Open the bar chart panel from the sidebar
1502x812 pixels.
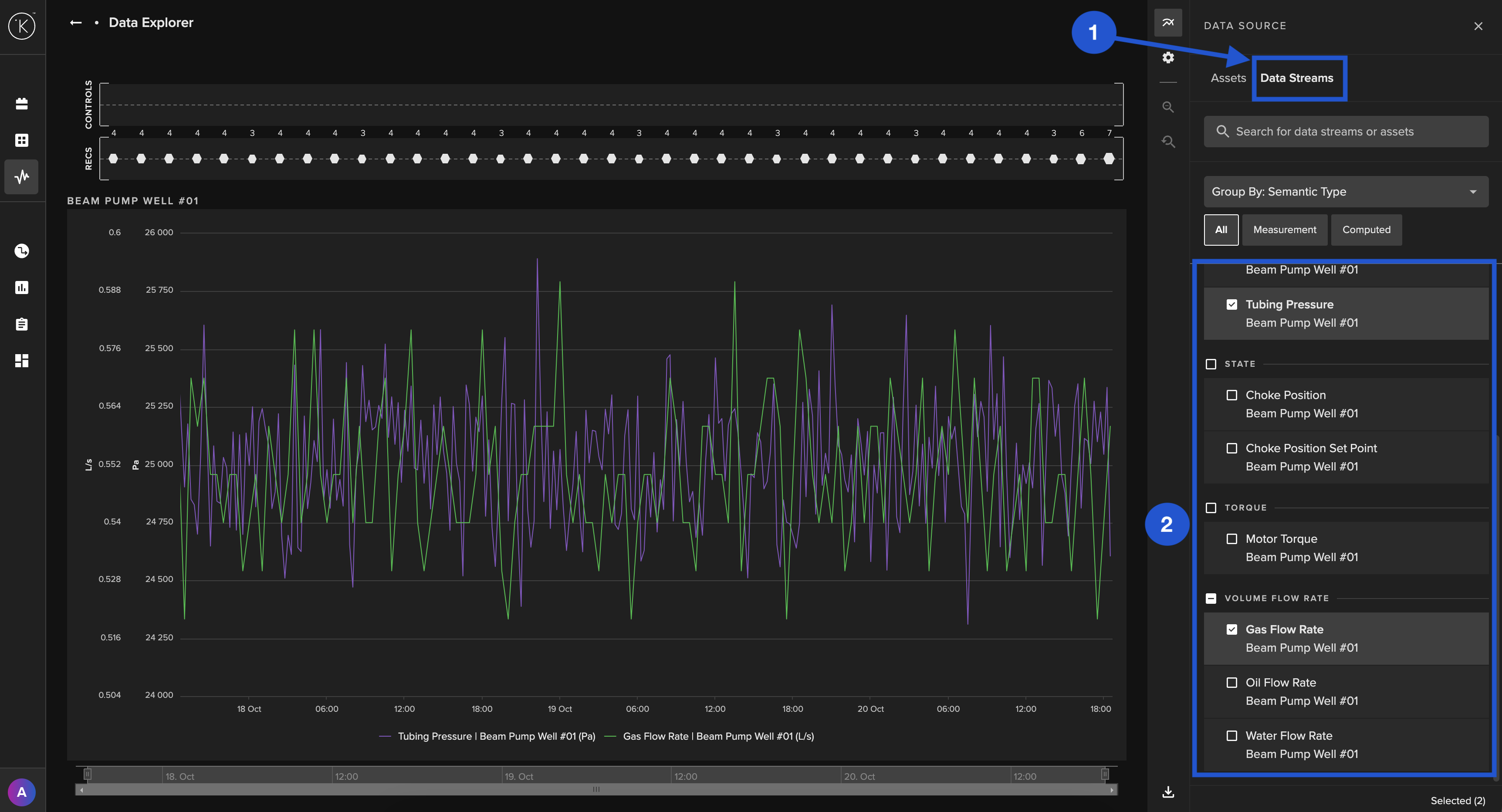pyautogui.click(x=22, y=287)
